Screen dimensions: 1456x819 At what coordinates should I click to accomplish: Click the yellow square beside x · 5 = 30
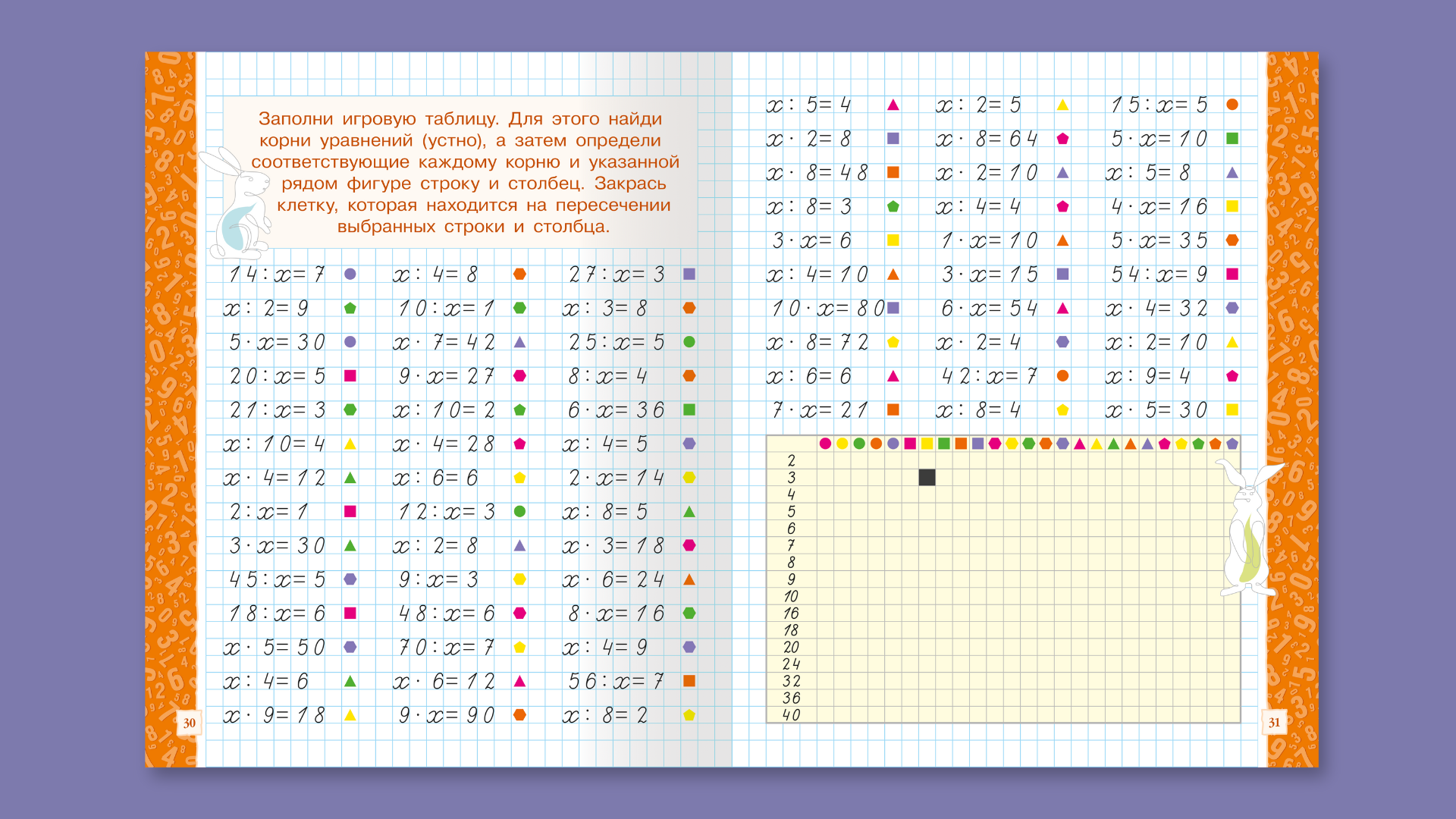[x=1232, y=409]
